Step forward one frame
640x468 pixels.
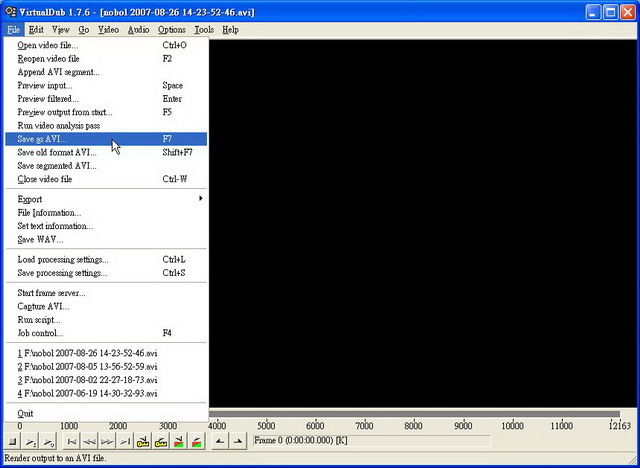[107, 441]
